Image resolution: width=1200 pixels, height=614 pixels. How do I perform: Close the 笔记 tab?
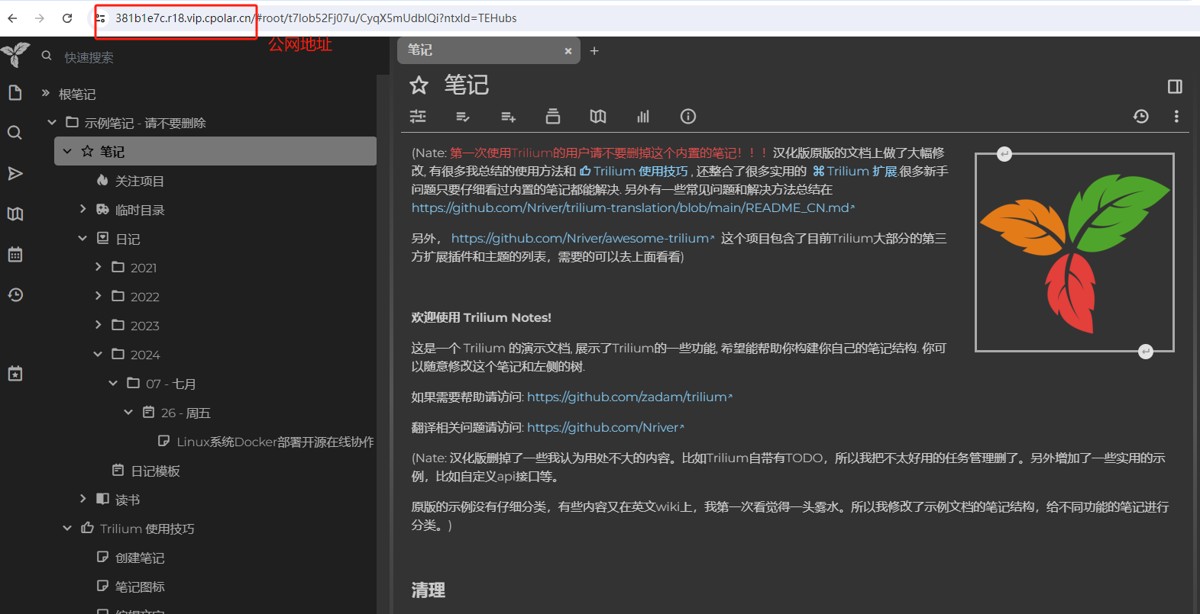568,51
